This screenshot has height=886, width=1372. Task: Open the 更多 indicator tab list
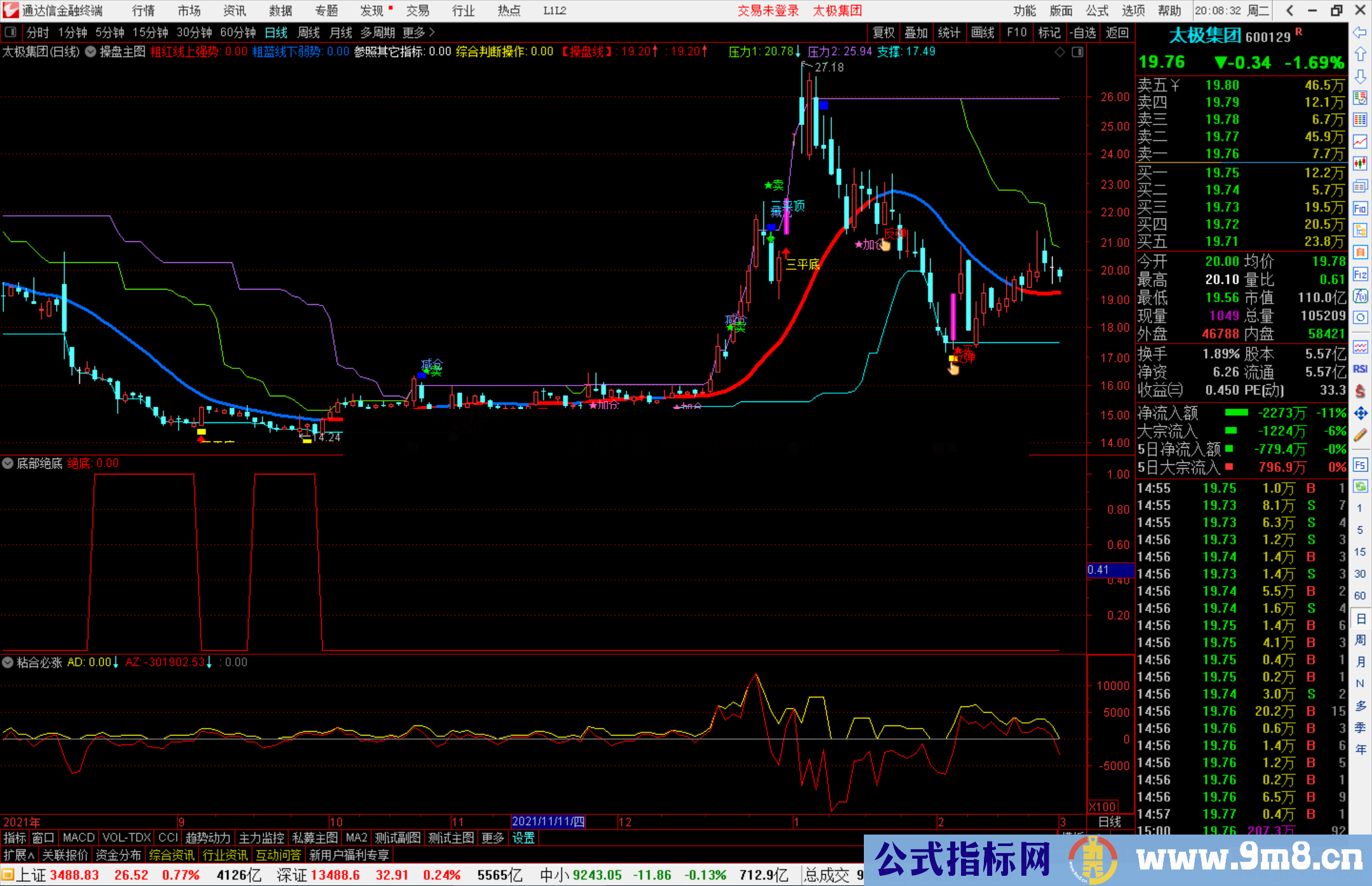492,838
